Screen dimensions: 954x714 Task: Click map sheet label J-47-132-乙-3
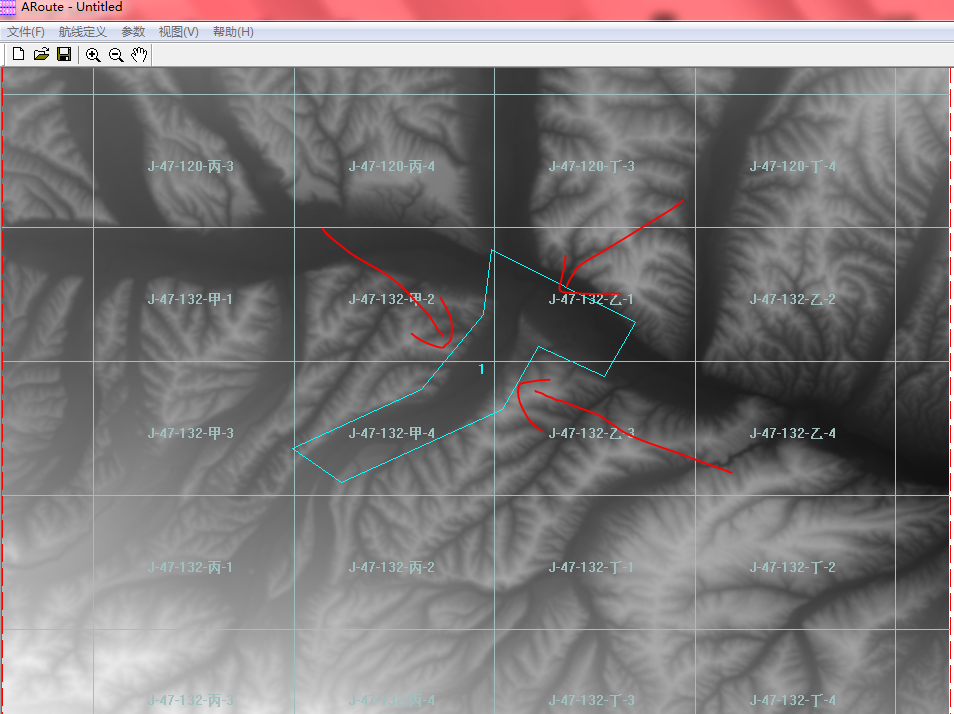591,433
